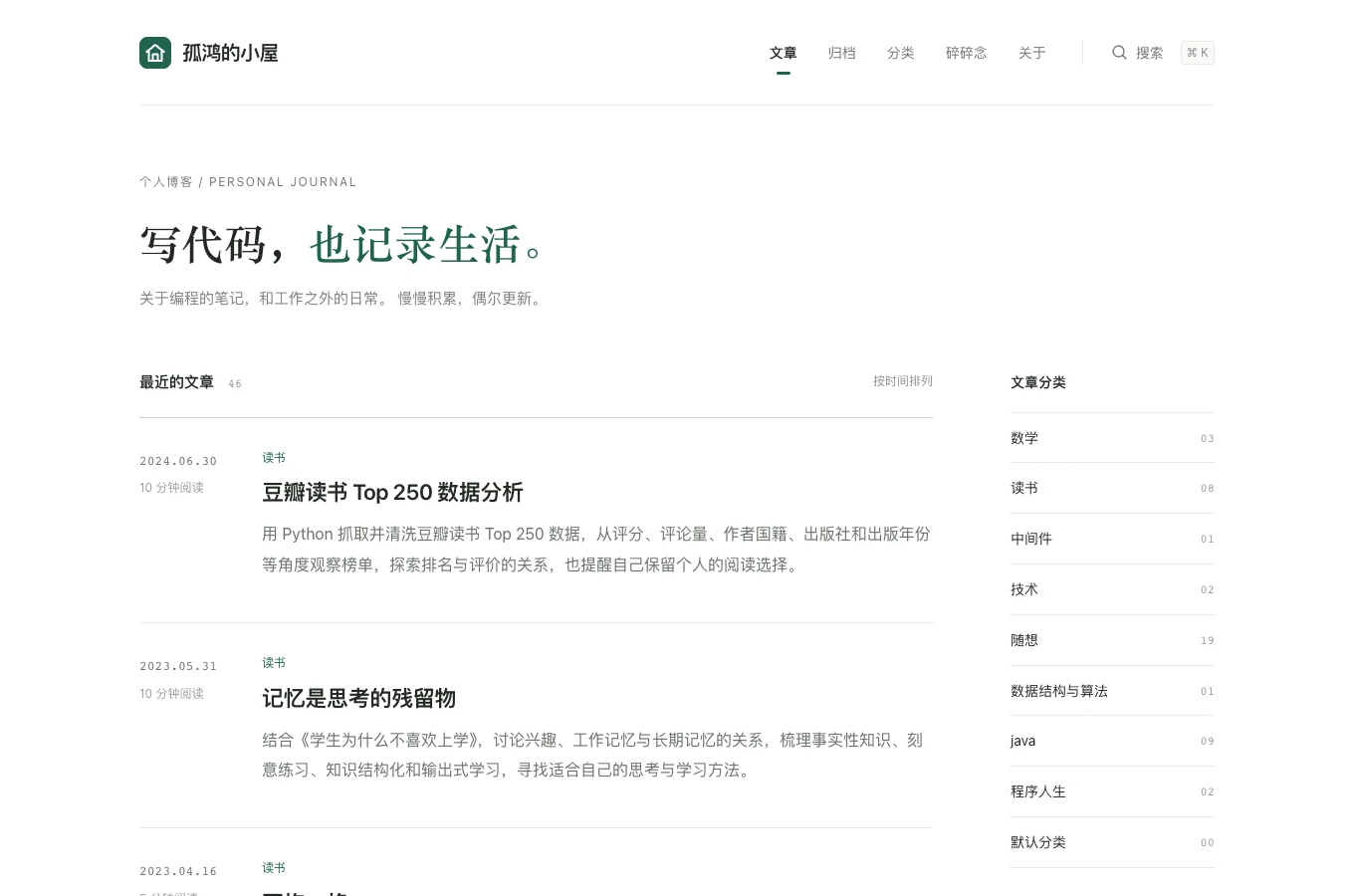Click the green house logo icon
Screen dimensions: 1354x896
(155, 53)
